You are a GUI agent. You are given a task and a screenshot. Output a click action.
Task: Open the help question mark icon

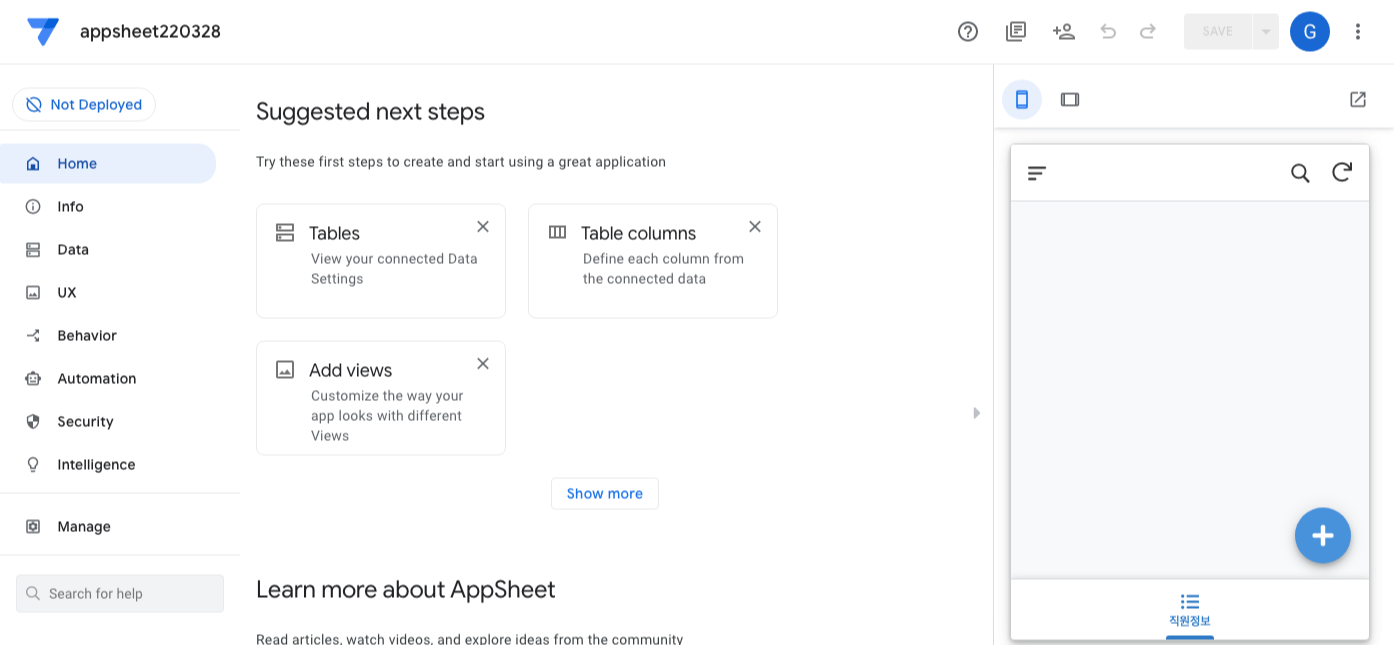968,31
